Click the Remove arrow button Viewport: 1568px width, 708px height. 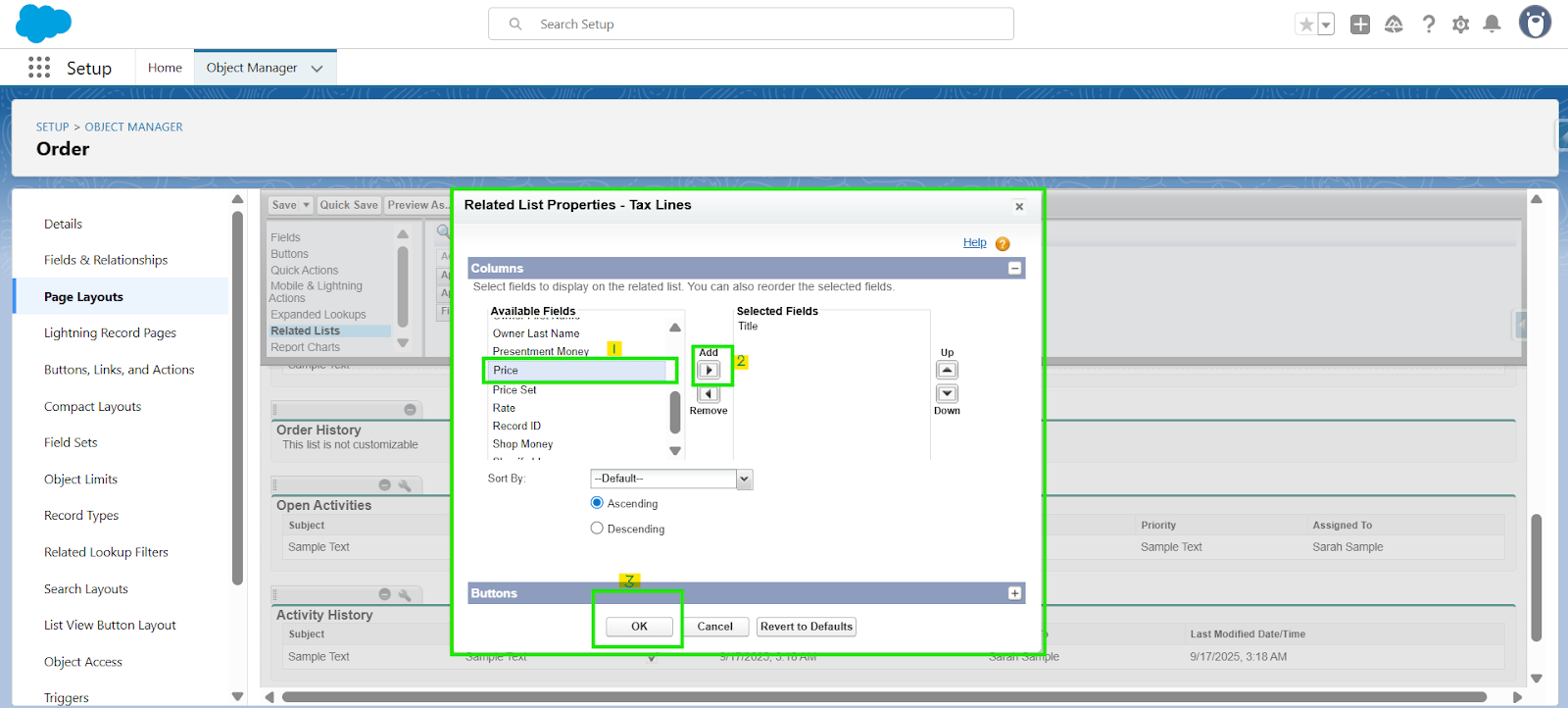[x=709, y=394]
